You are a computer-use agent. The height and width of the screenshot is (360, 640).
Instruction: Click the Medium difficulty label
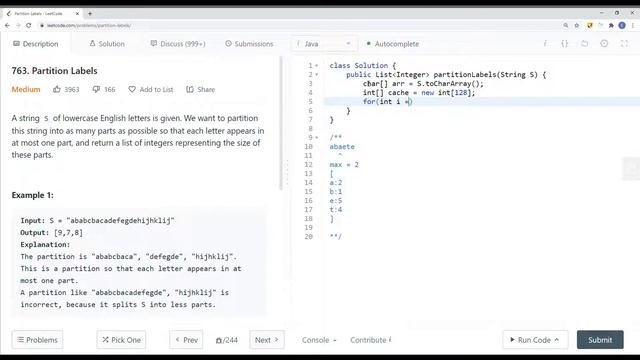[26, 89]
